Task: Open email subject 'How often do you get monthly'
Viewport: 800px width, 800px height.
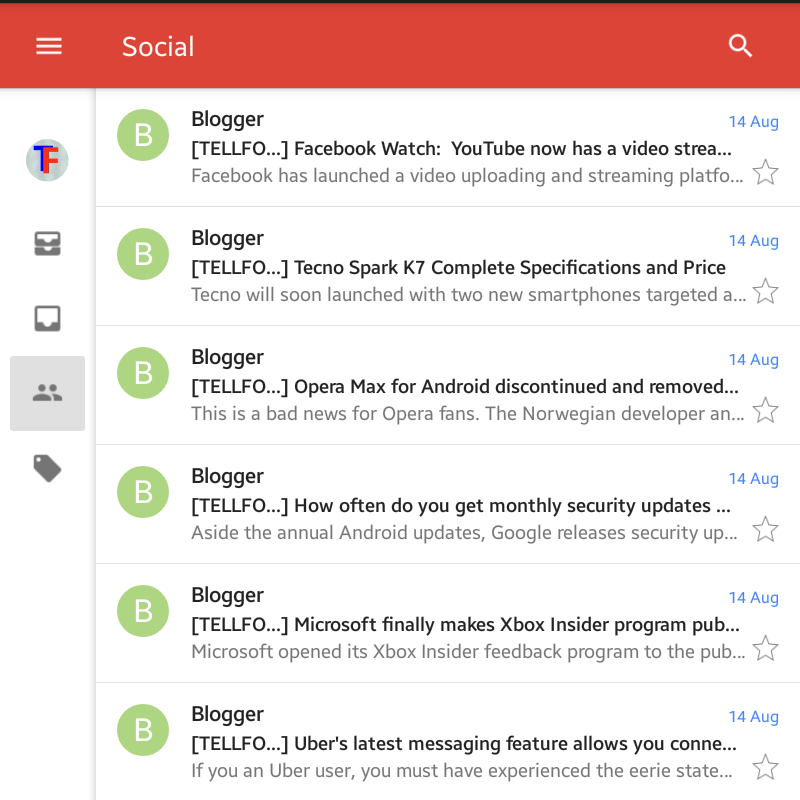Action: coord(461,505)
